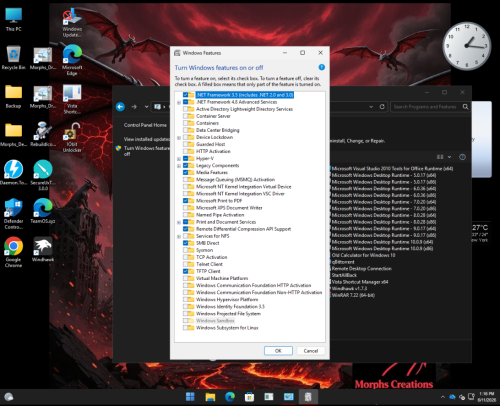Image resolution: width=500 pixels, height=406 pixels.
Task: Check Active Directory Lightweight Directory Services
Action: (185, 109)
